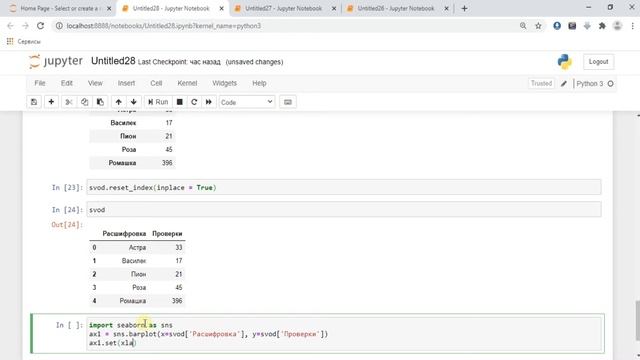
Task: Cut selected cells with the scissors icon
Action: (x=69, y=102)
